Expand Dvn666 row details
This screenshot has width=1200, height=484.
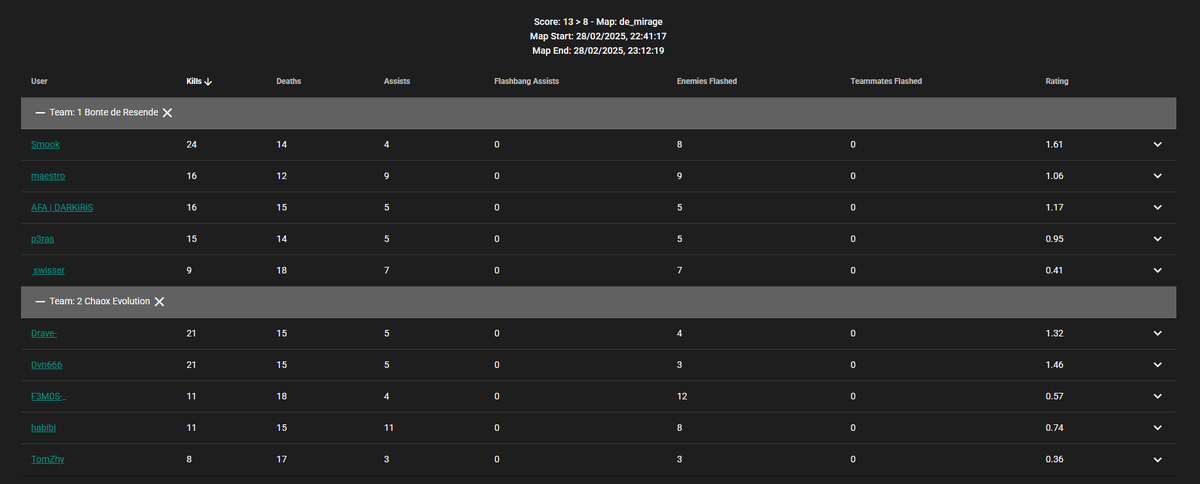pos(1157,365)
